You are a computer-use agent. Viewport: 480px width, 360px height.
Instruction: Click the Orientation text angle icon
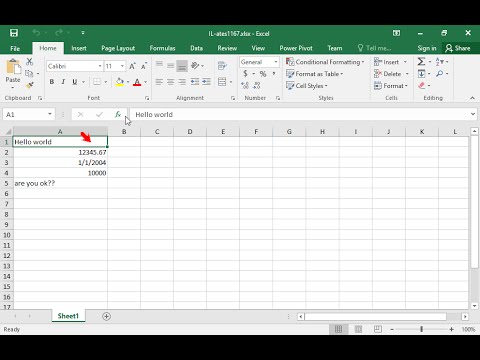(195, 65)
